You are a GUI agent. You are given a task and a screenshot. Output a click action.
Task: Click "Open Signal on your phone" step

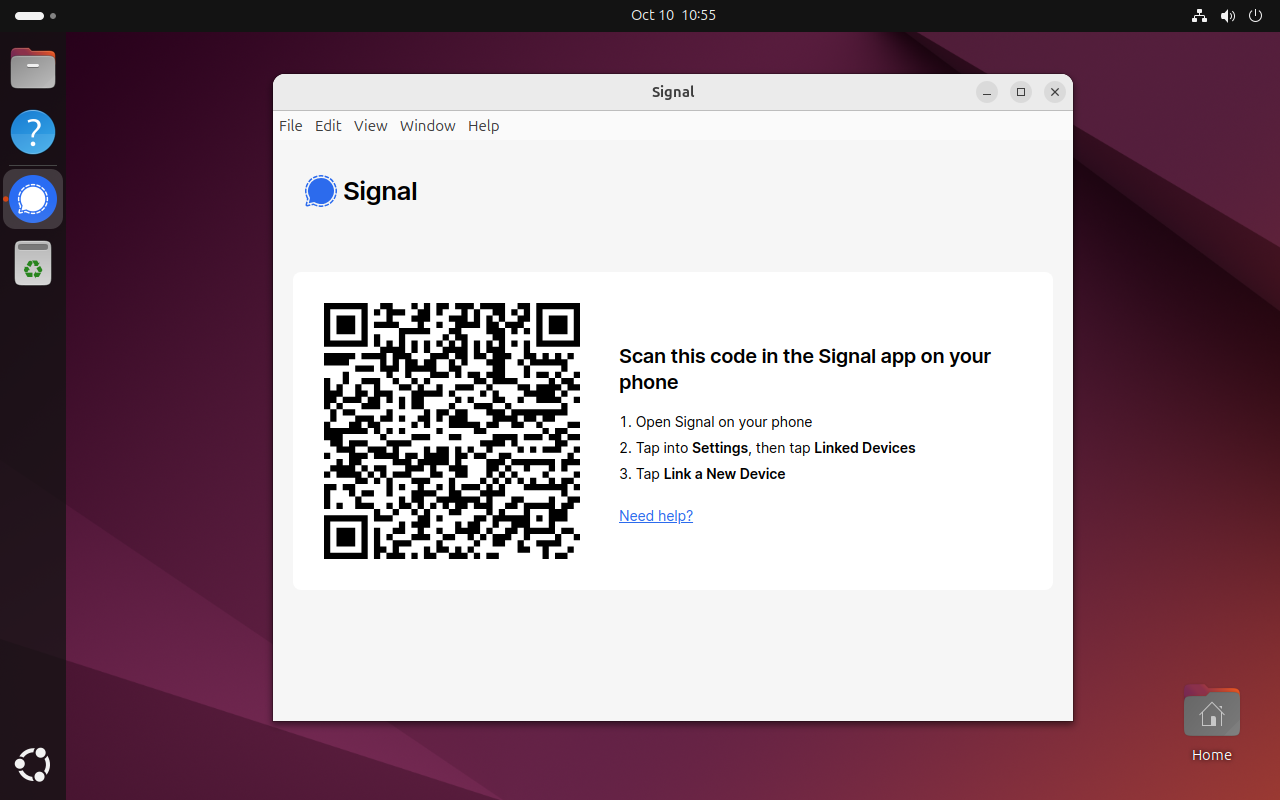(x=716, y=422)
